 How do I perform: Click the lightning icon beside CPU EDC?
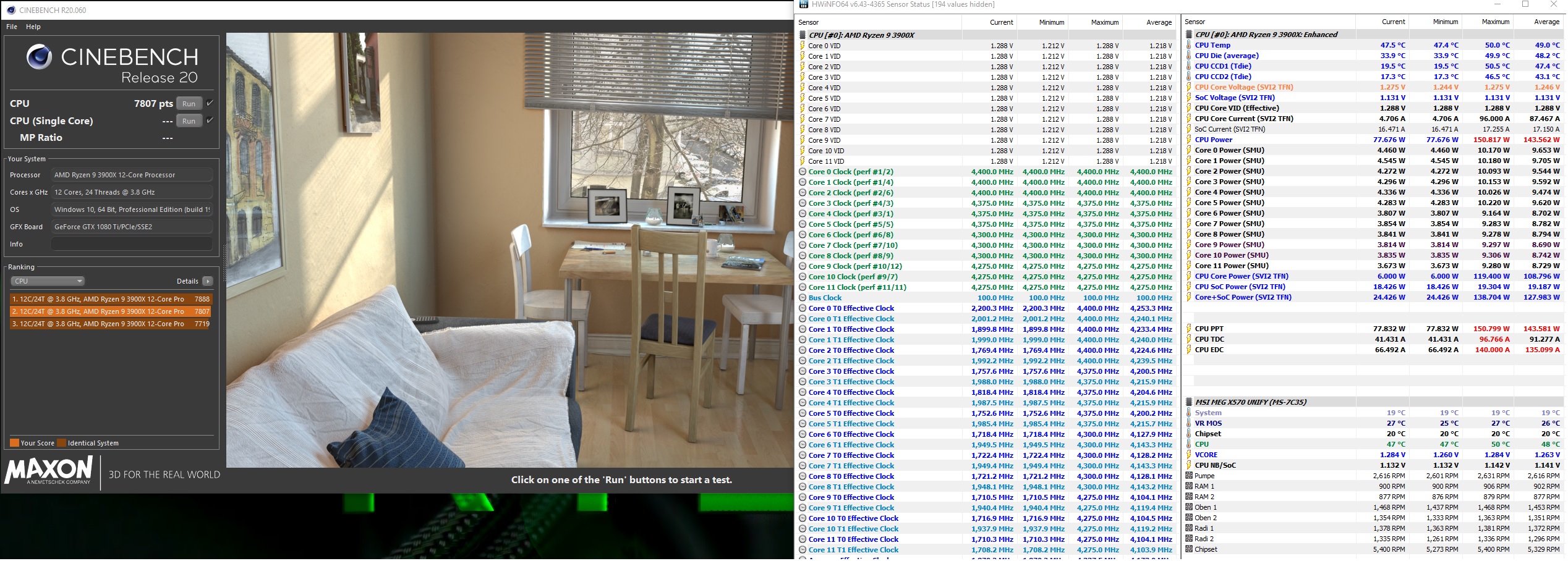pyautogui.click(x=1189, y=350)
